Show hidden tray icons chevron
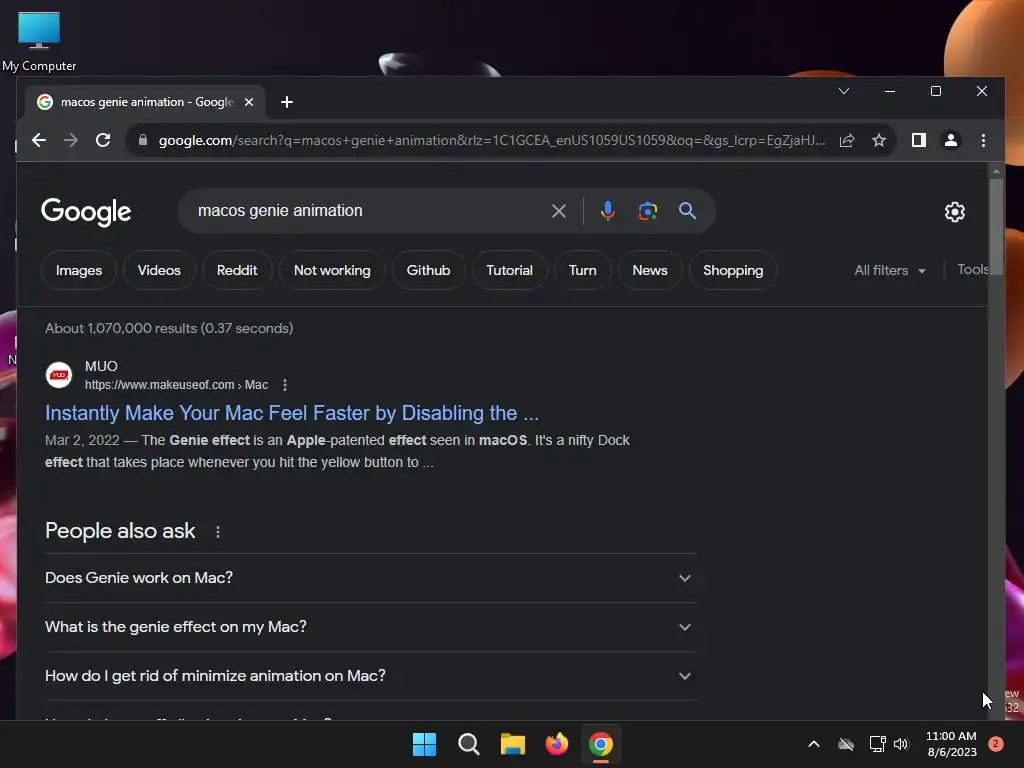Screen dimensions: 1024x768 click(x=814, y=744)
